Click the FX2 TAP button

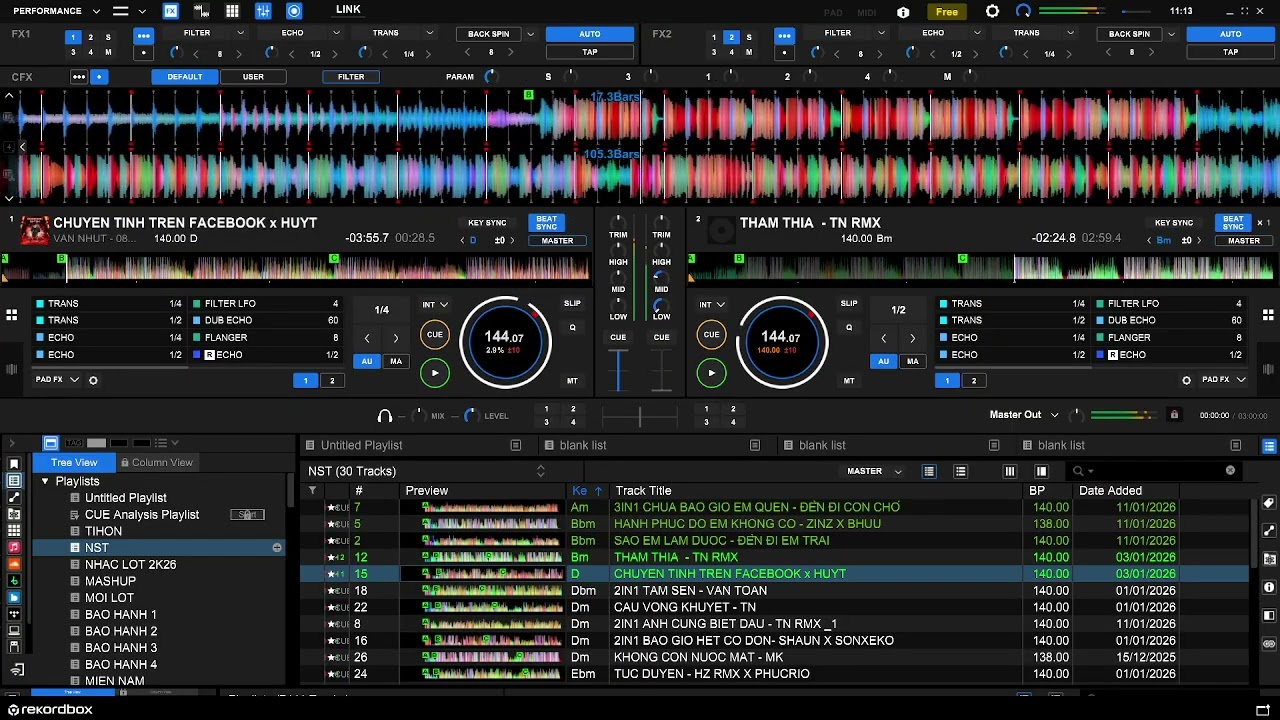pyautogui.click(x=1230, y=52)
